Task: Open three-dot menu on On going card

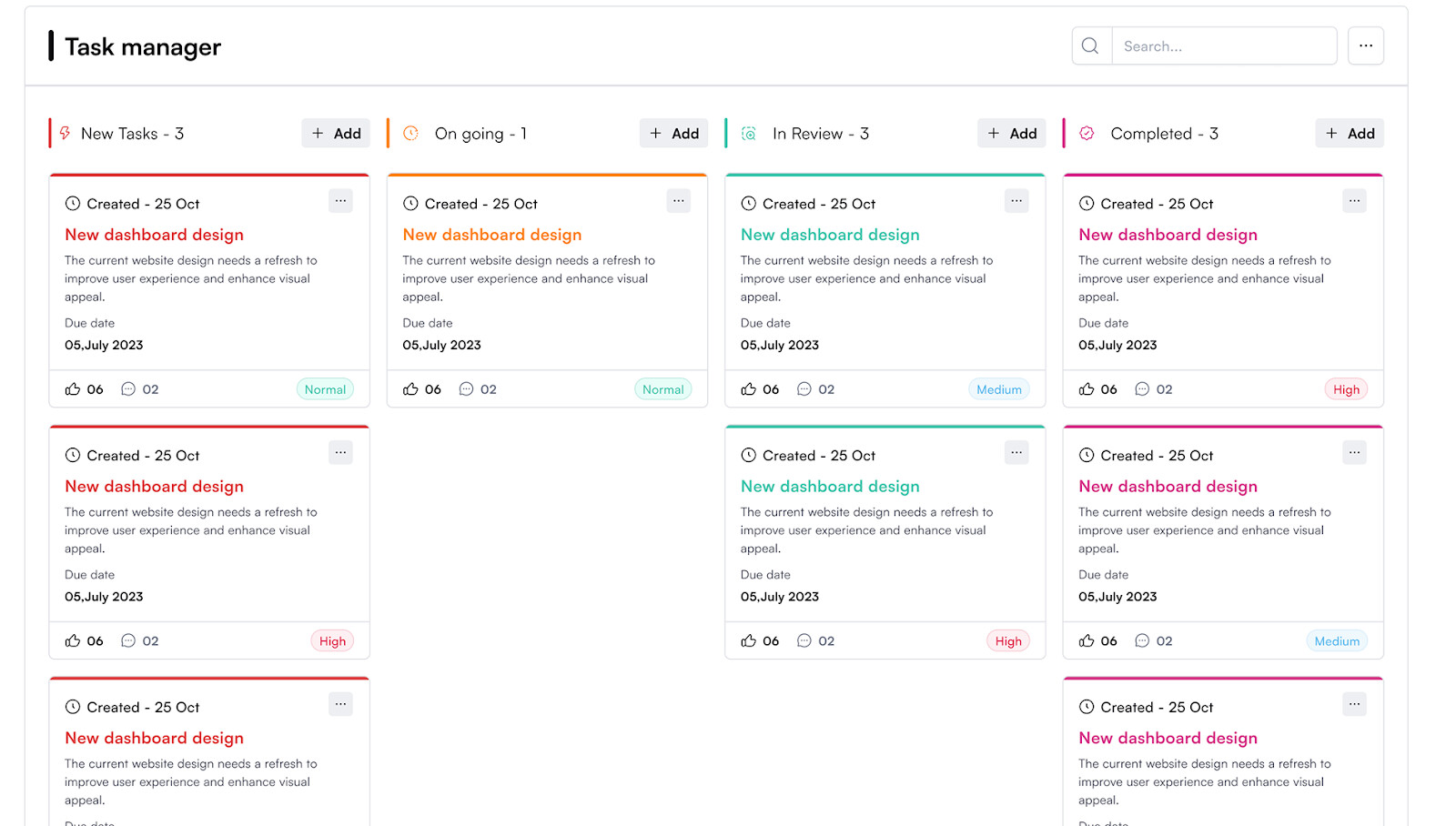Action: click(x=679, y=201)
